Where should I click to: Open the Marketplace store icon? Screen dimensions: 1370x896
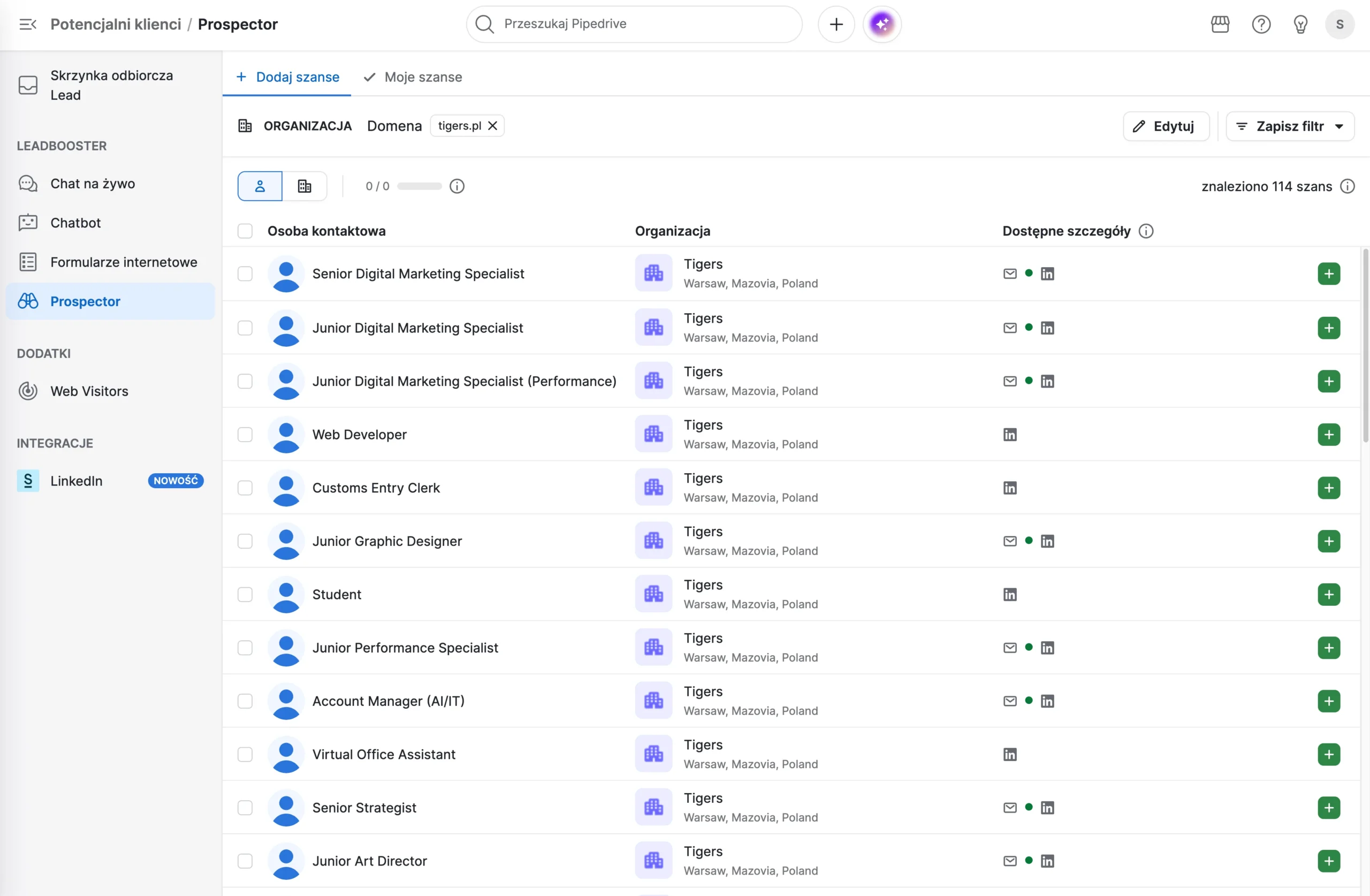tap(1220, 24)
